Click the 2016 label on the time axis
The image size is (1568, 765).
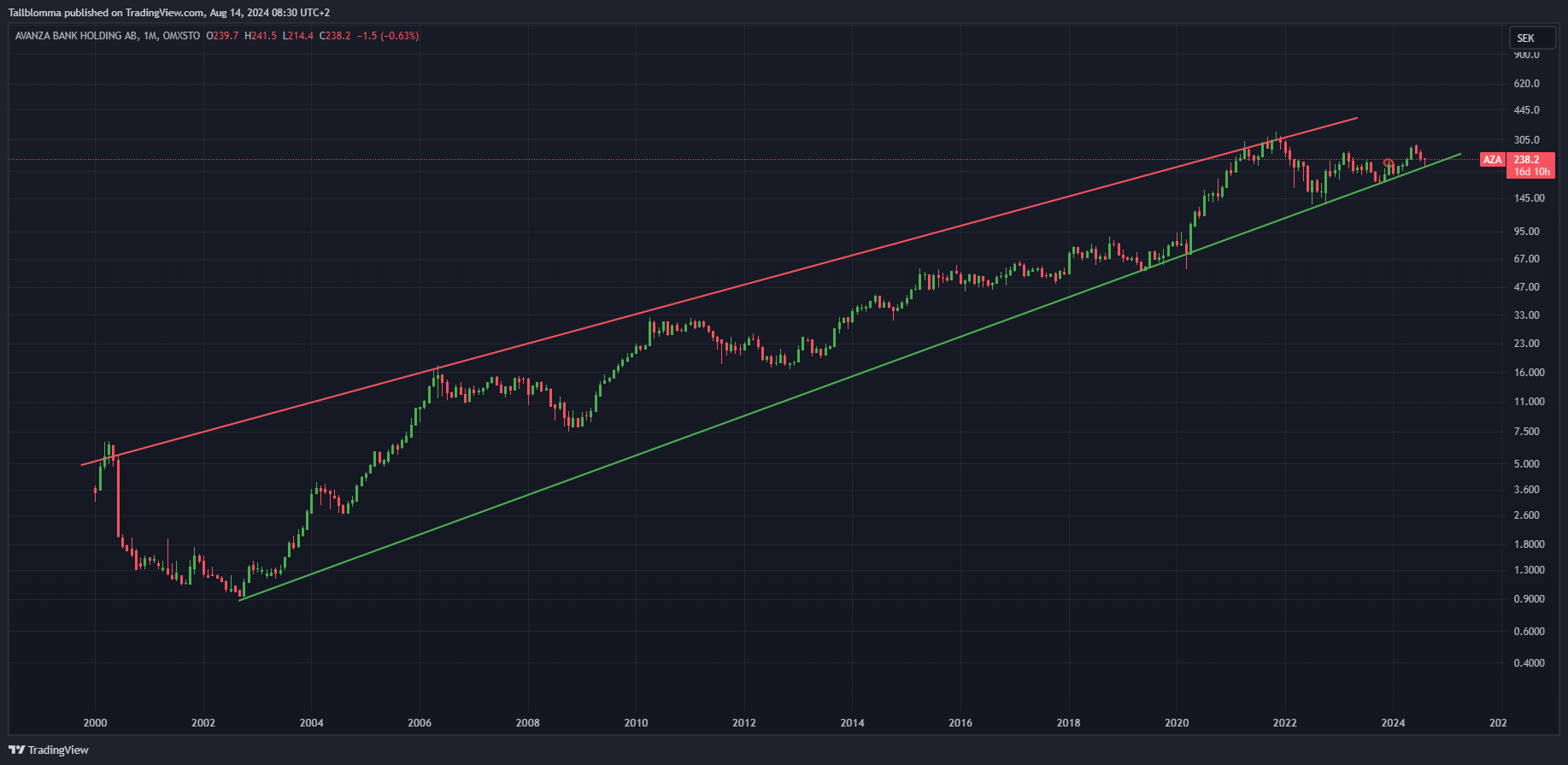click(x=960, y=722)
